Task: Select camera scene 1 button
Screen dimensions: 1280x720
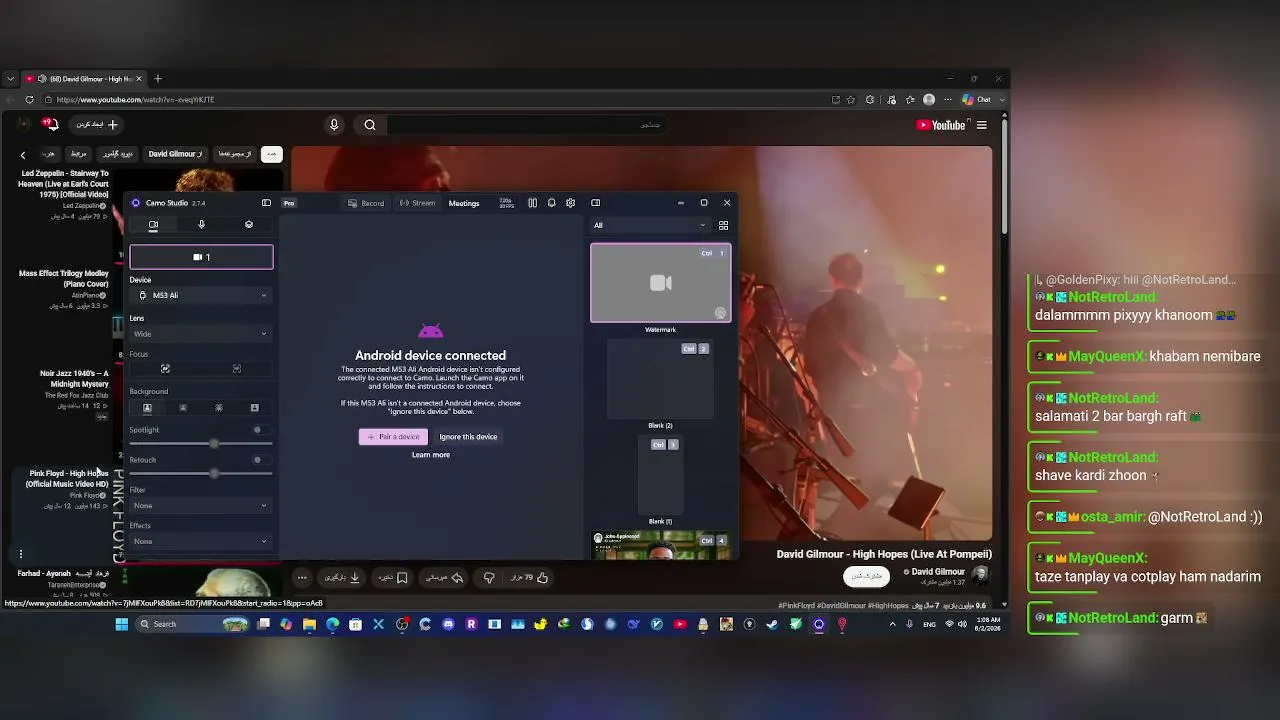Action: 201,257
